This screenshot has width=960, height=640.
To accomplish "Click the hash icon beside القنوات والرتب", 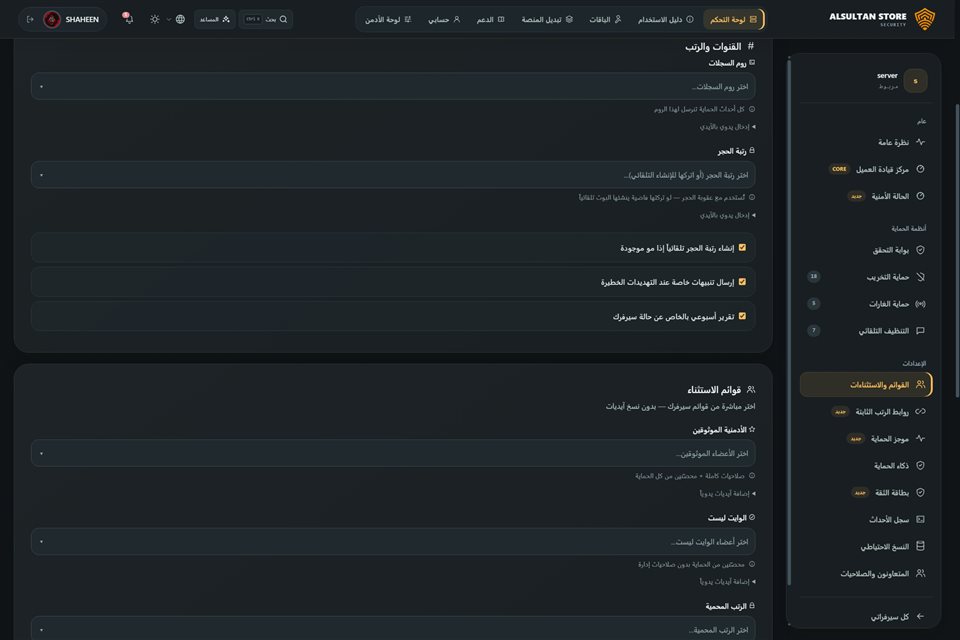I will 751,46.
